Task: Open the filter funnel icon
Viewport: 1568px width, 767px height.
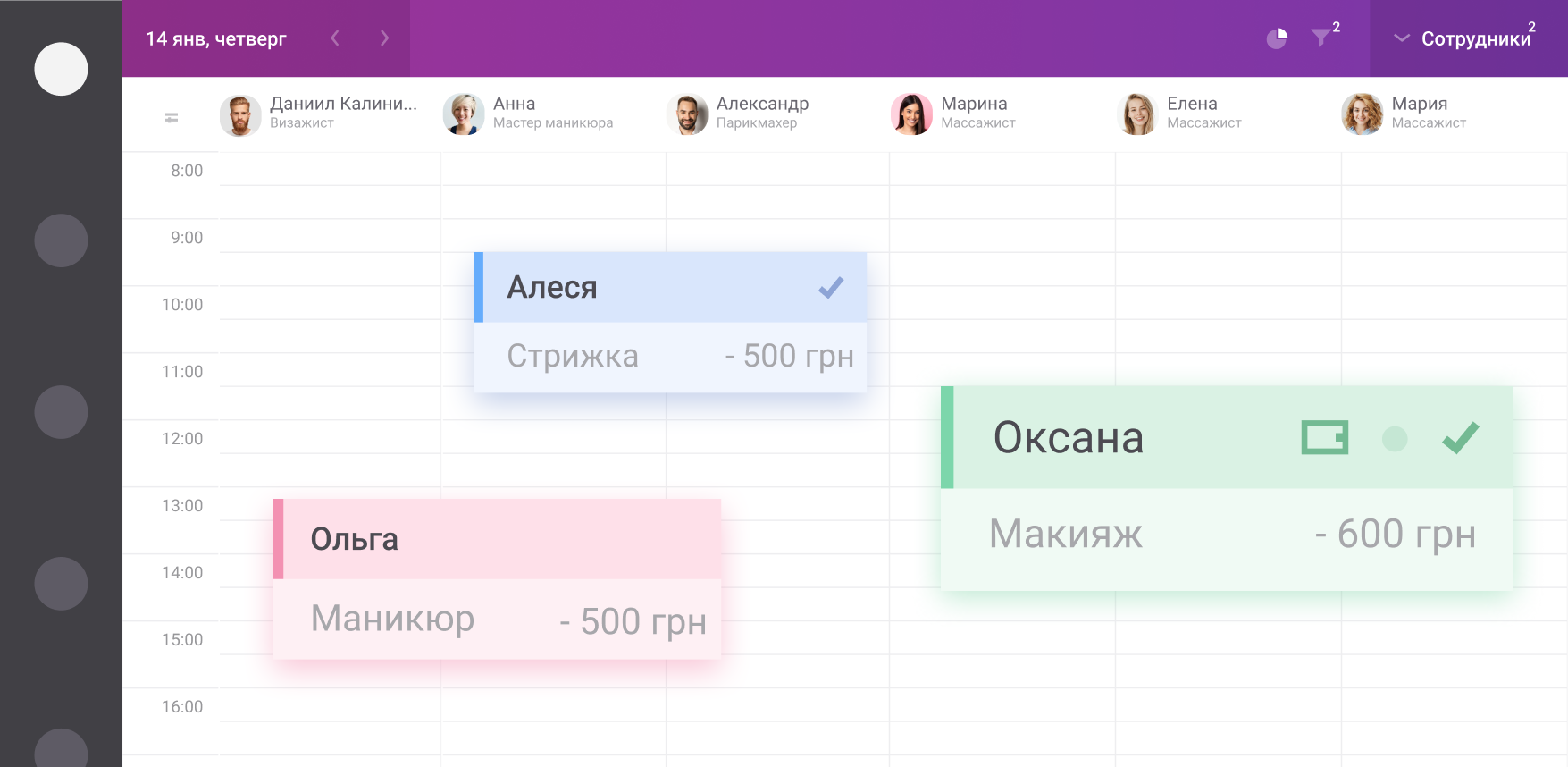Action: point(1321,38)
